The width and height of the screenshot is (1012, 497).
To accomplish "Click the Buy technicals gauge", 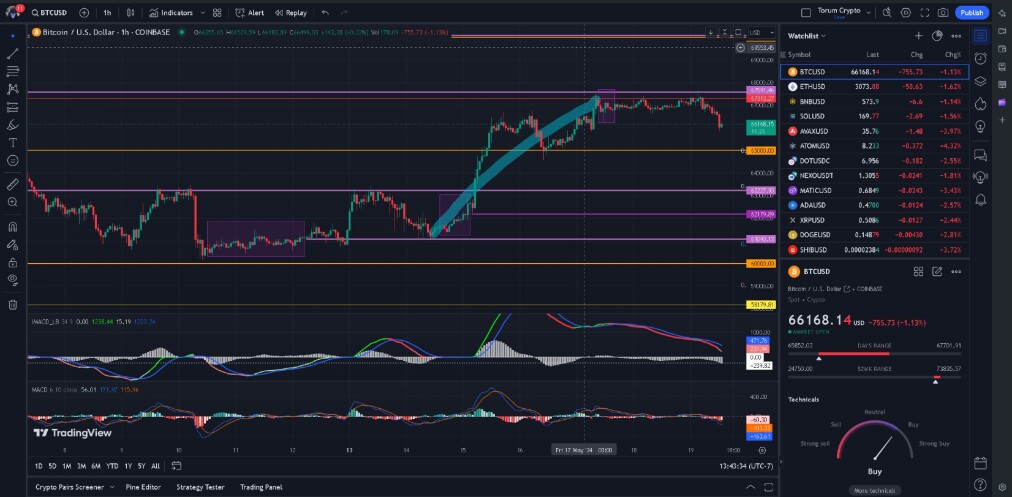I will click(x=875, y=447).
